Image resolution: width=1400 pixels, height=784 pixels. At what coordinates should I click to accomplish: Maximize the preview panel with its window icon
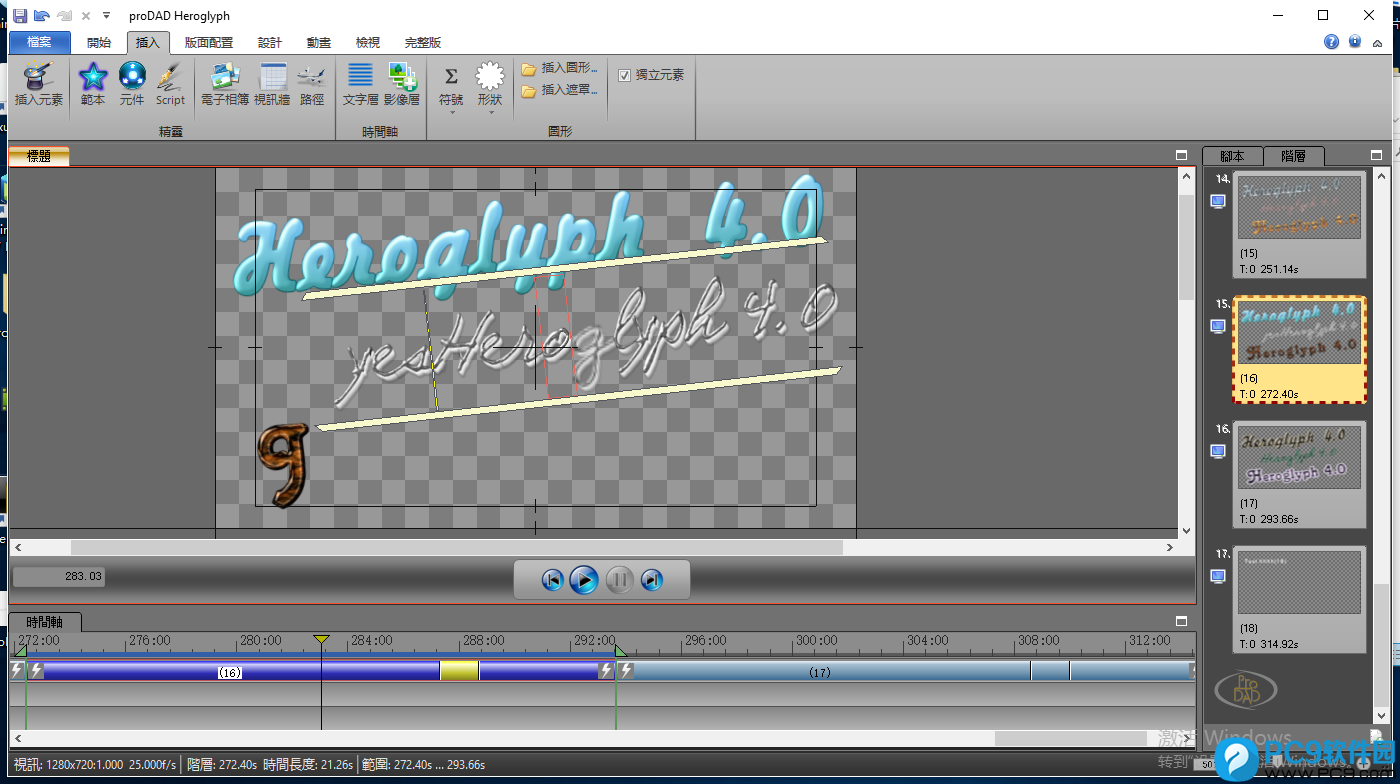(1181, 156)
